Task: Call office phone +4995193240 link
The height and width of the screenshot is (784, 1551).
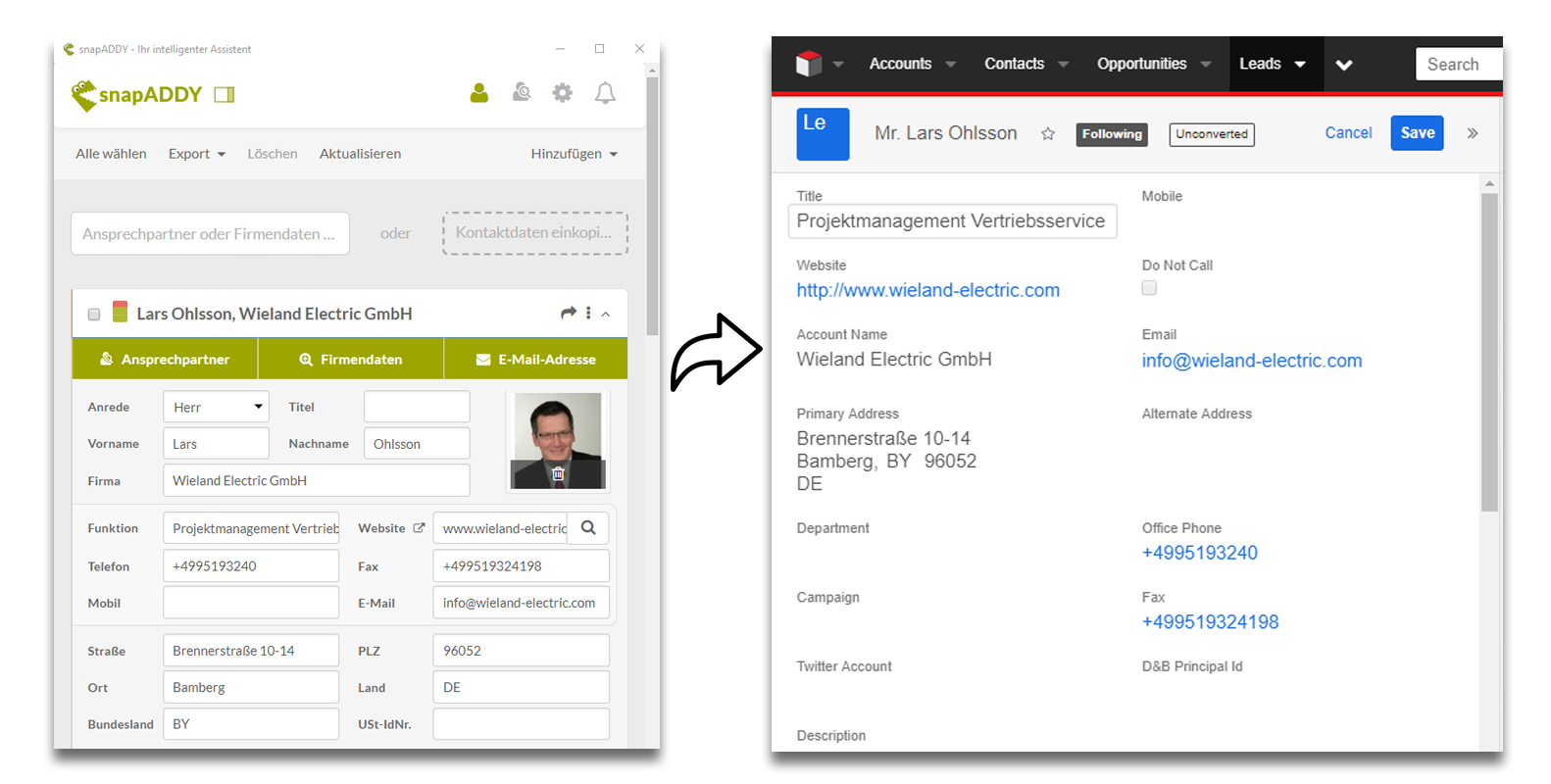Action: click(x=1199, y=553)
